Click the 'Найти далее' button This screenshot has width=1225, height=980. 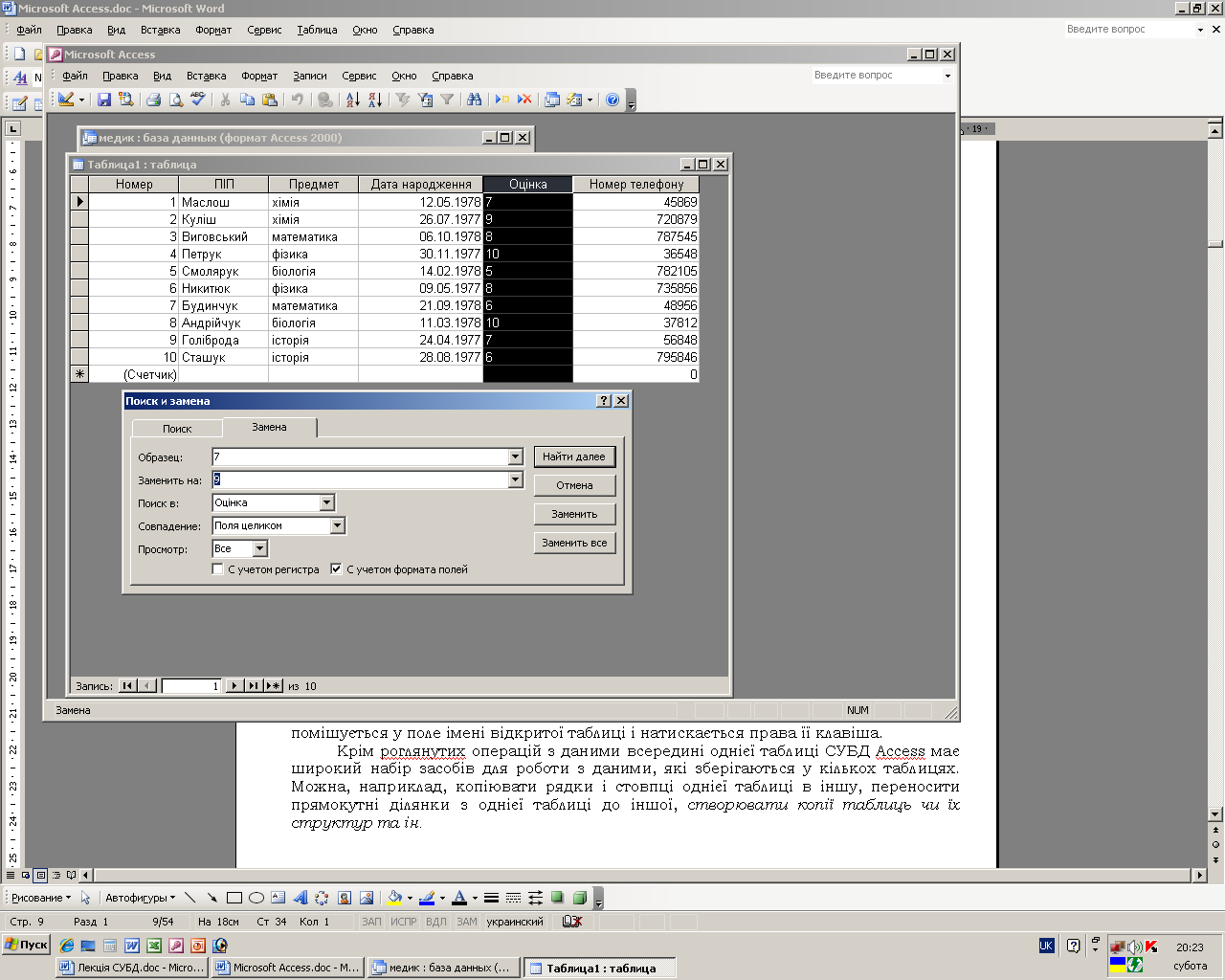point(574,457)
